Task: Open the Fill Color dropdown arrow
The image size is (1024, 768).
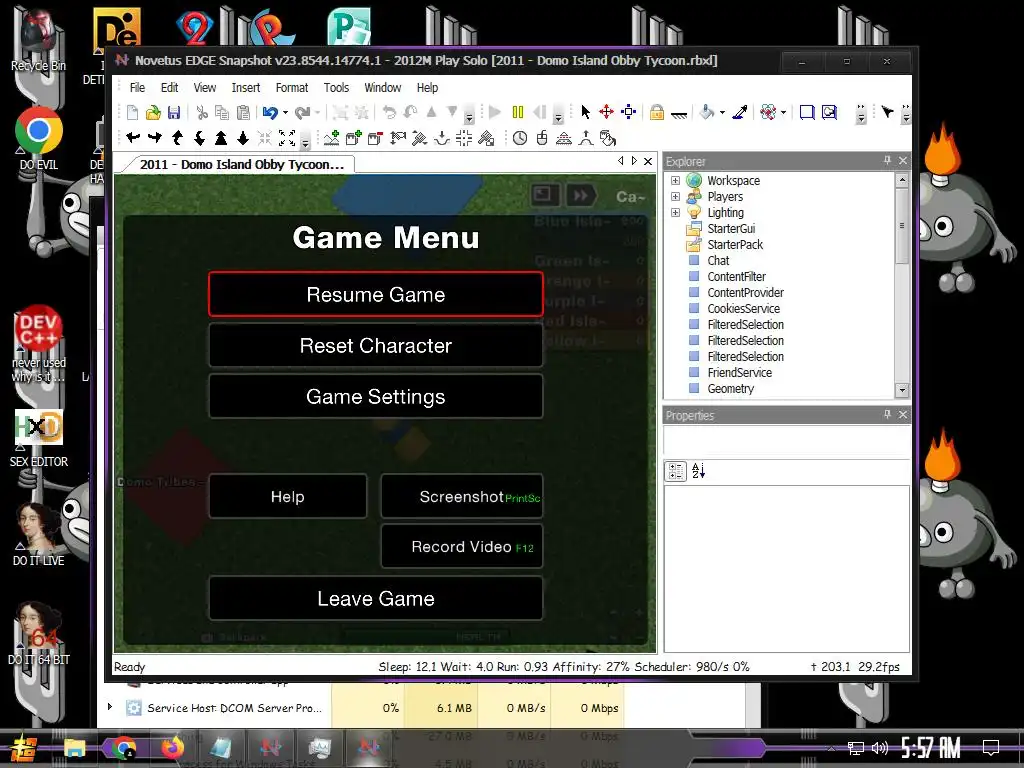Action: tap(722, 112)
